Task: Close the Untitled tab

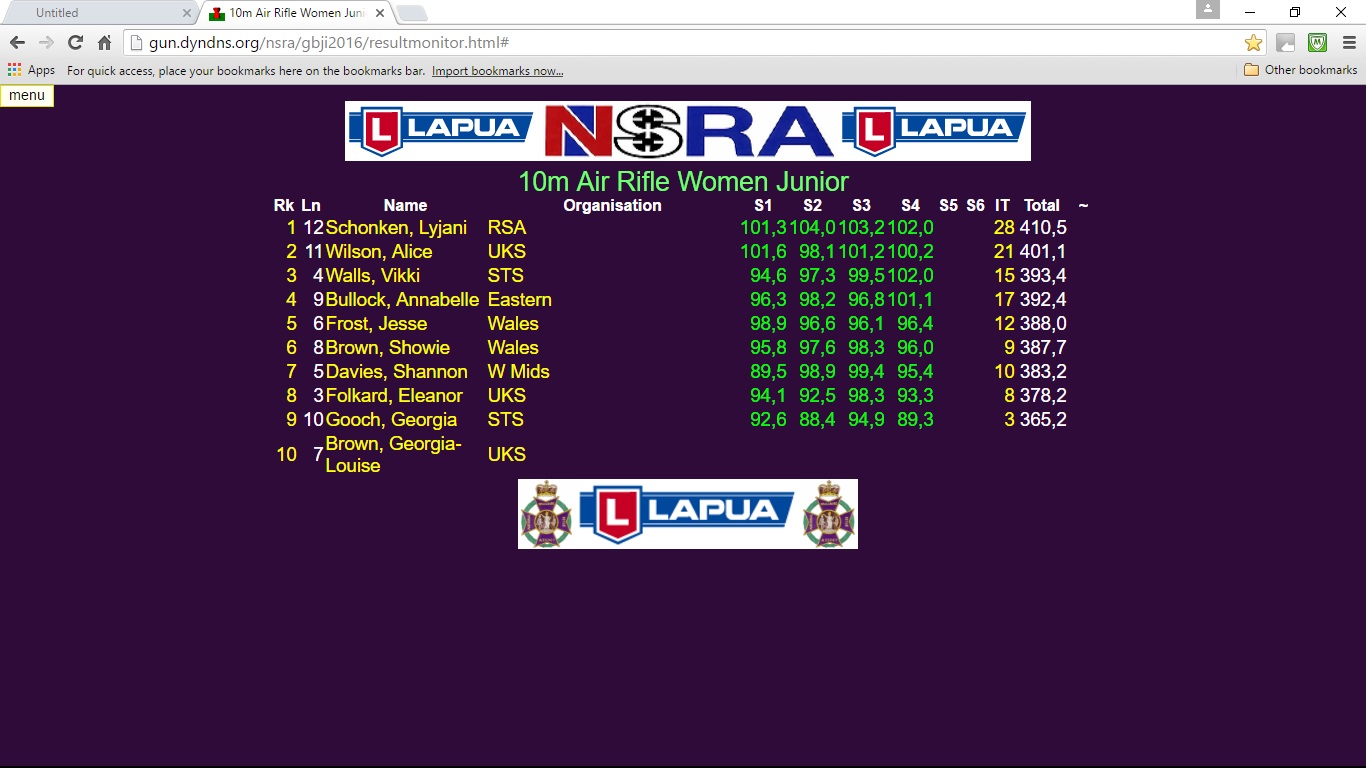Action: (x=187, y=13)
